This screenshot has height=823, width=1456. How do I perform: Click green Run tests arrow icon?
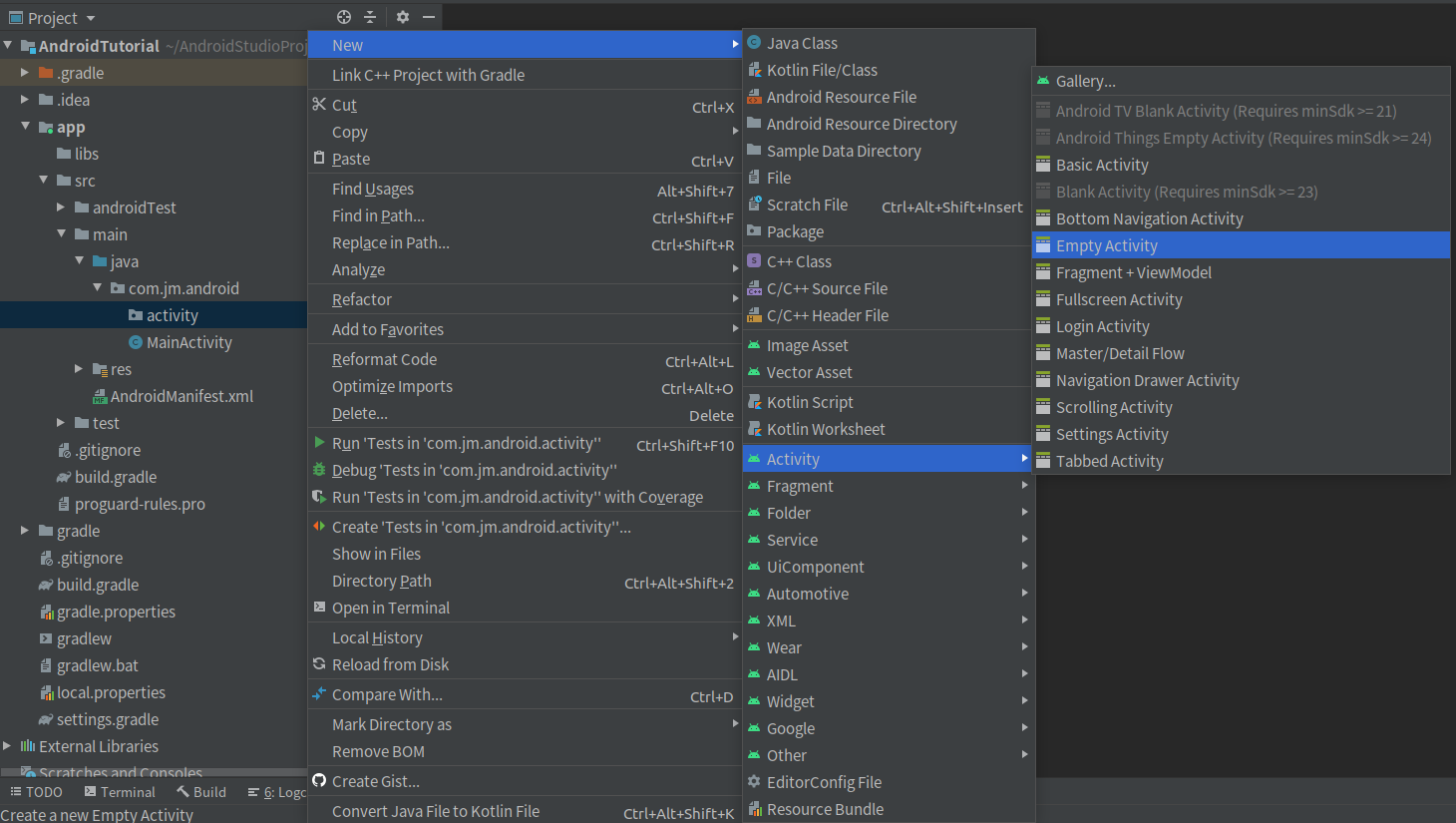click(319, 442)
